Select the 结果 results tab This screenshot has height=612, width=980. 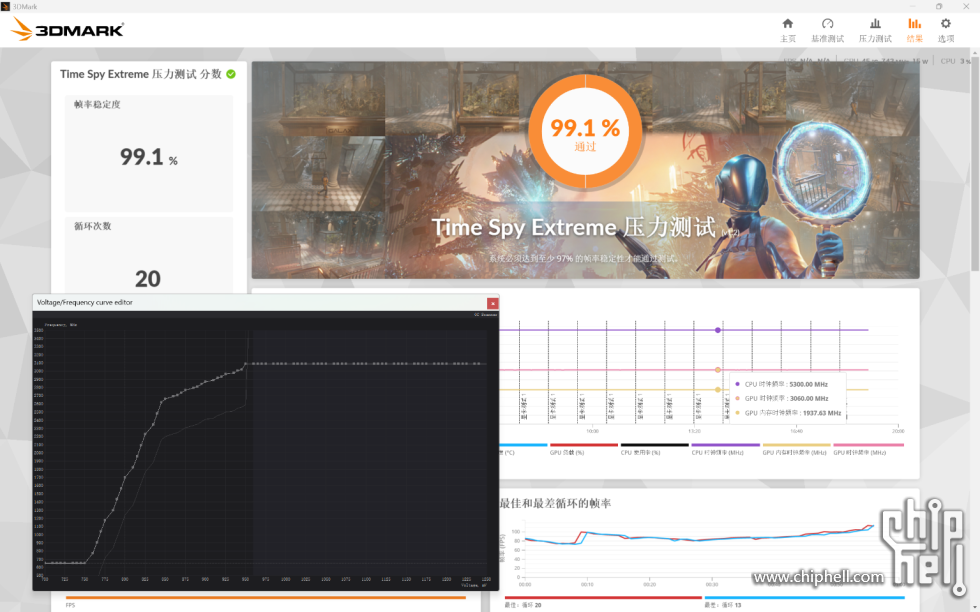[914, 30]
